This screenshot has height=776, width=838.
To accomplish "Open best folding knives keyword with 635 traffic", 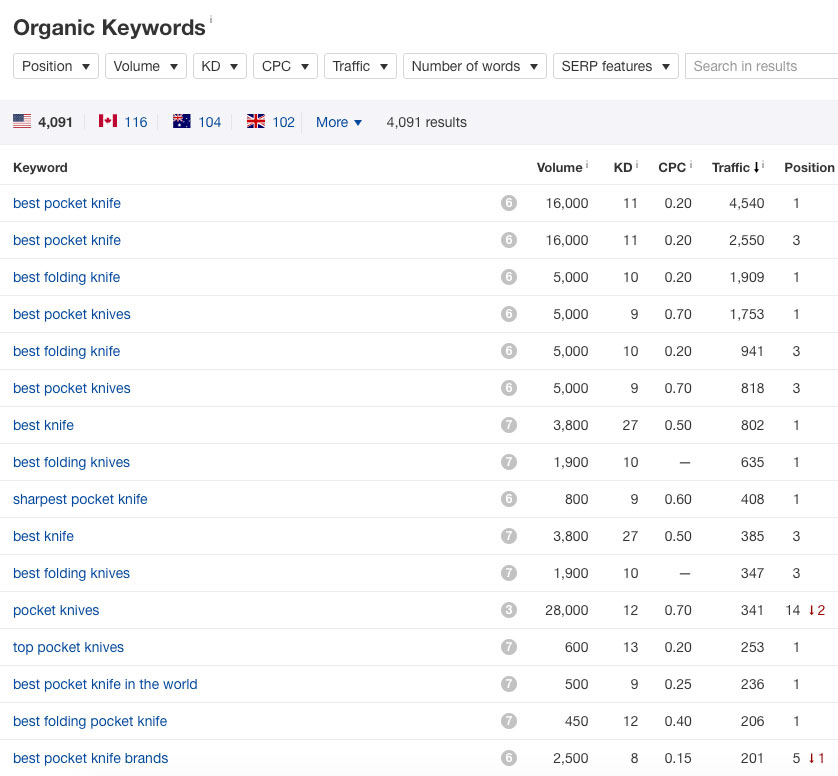I will coord(71,462).
